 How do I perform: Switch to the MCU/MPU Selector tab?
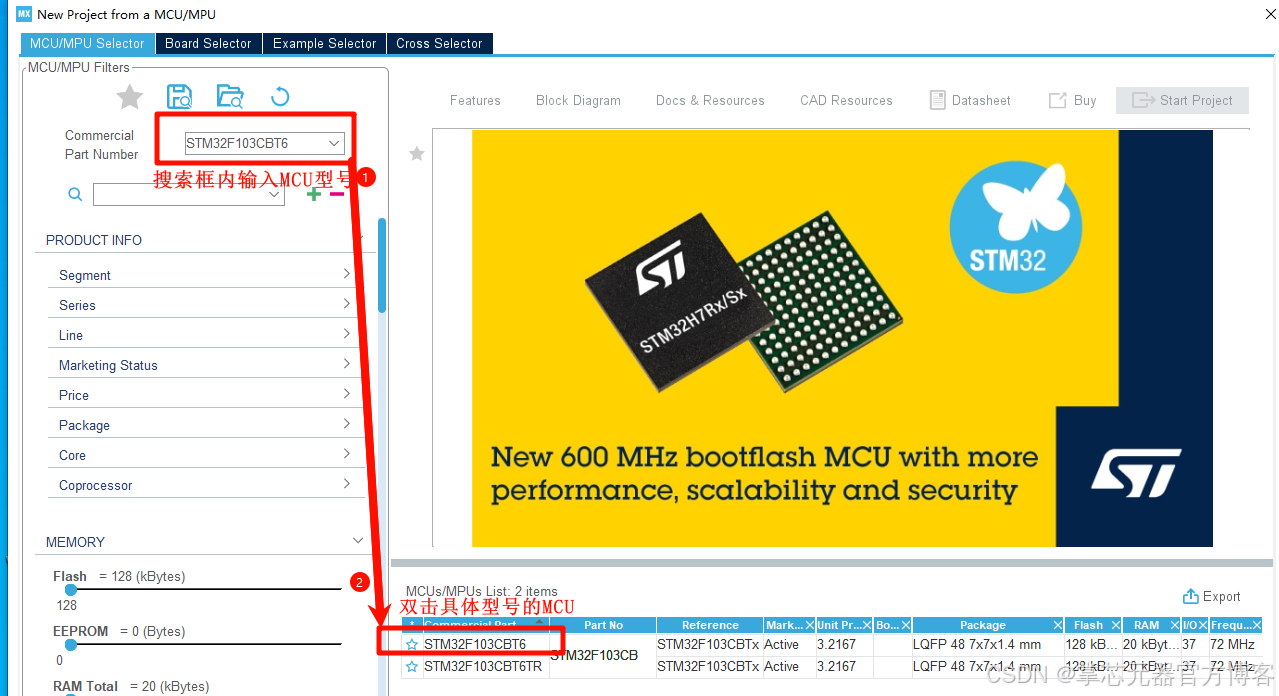(88, 43)
